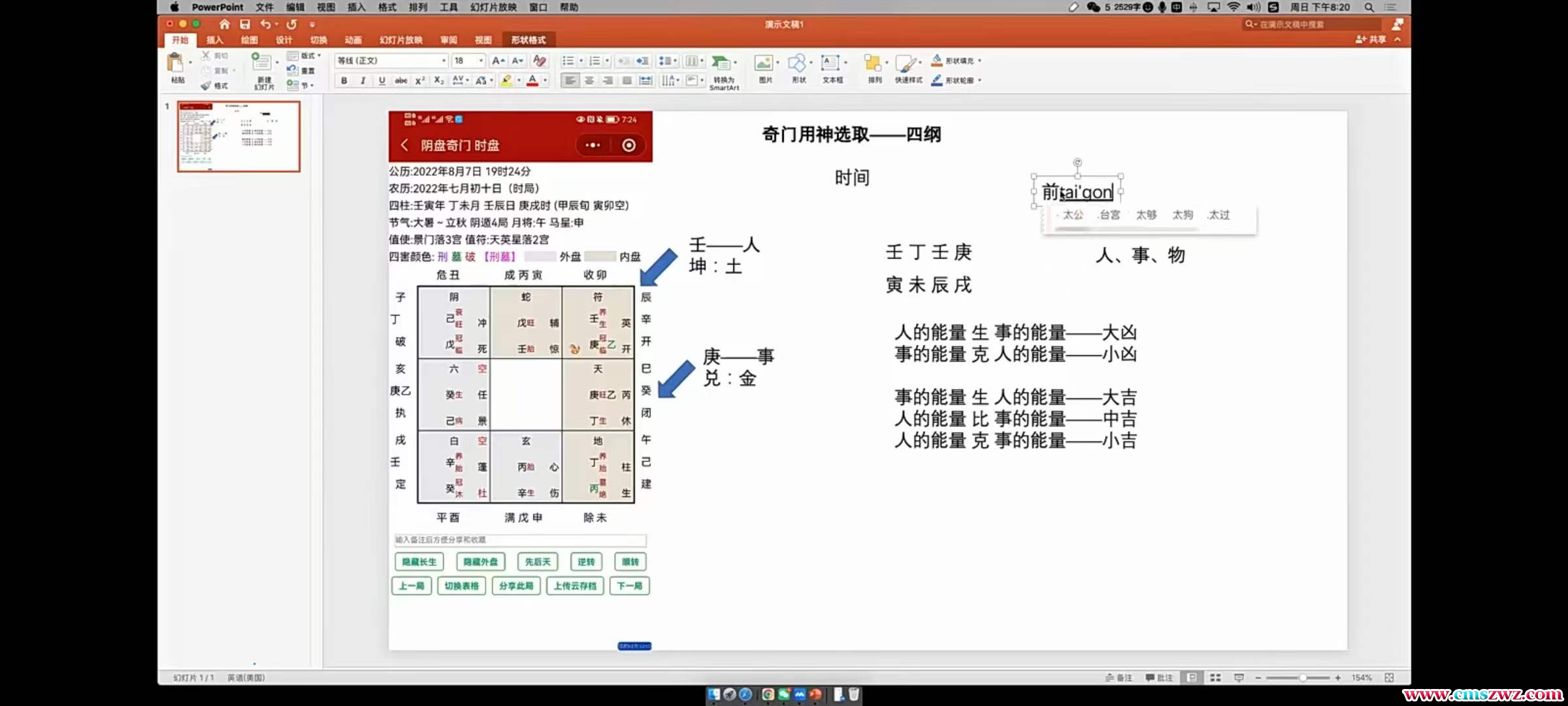Viewport: 1568px width, 706px height.
Task: Click the slide sorter view icon in status bar
Action: tap(1215, 678)
